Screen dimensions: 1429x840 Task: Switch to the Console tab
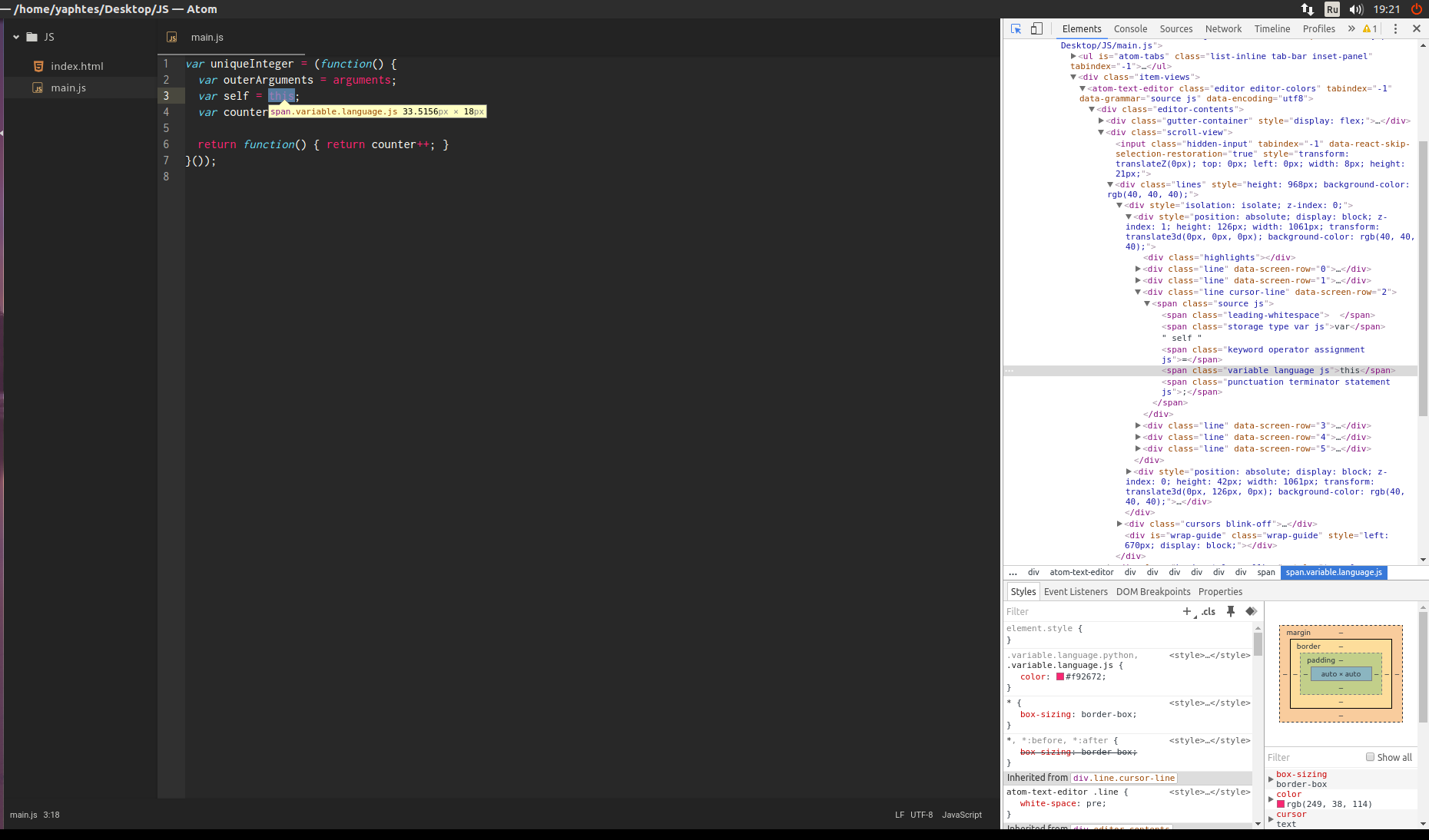[x=1130, y=28]
